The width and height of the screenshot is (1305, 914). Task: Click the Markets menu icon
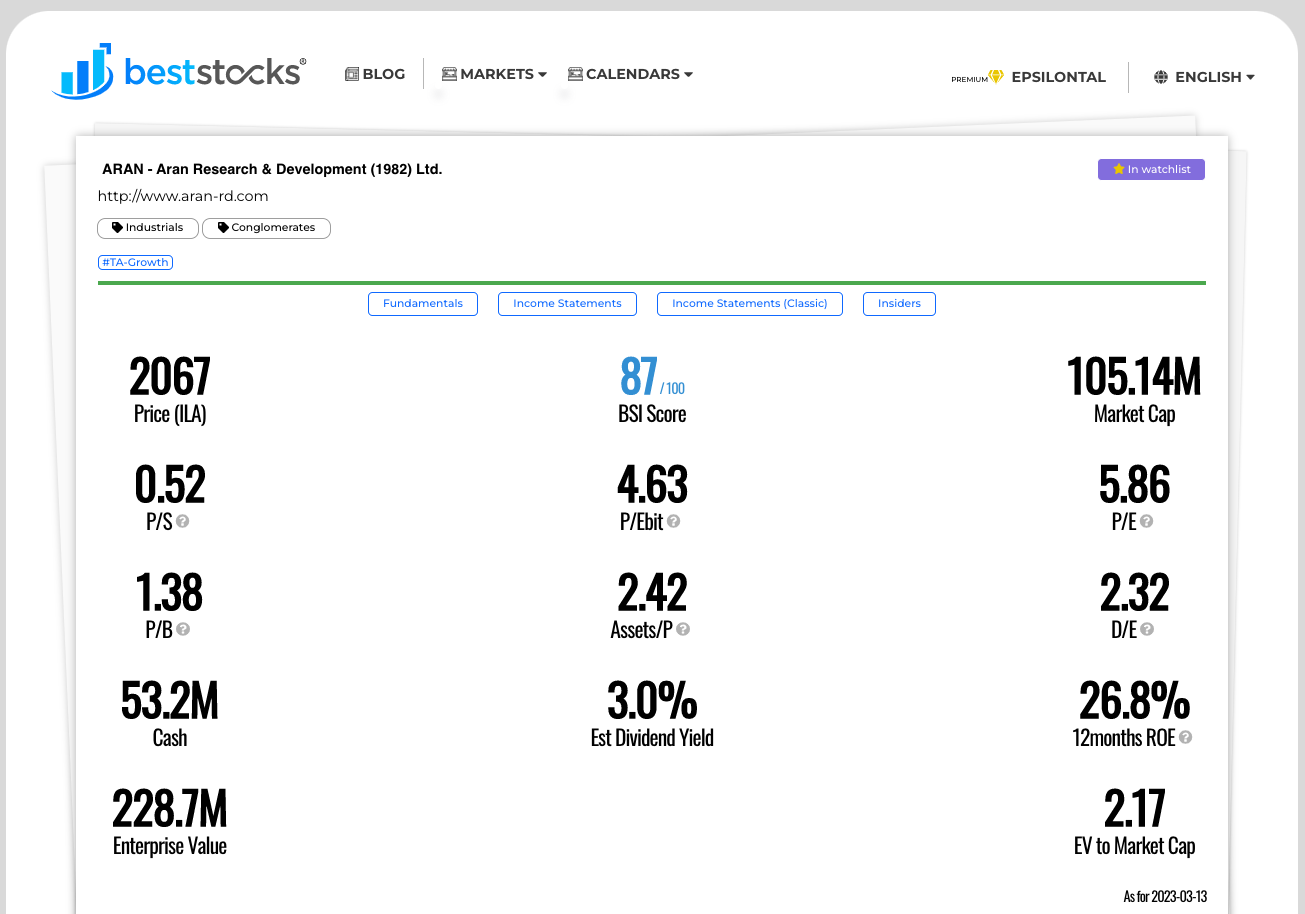coord(449,74)
